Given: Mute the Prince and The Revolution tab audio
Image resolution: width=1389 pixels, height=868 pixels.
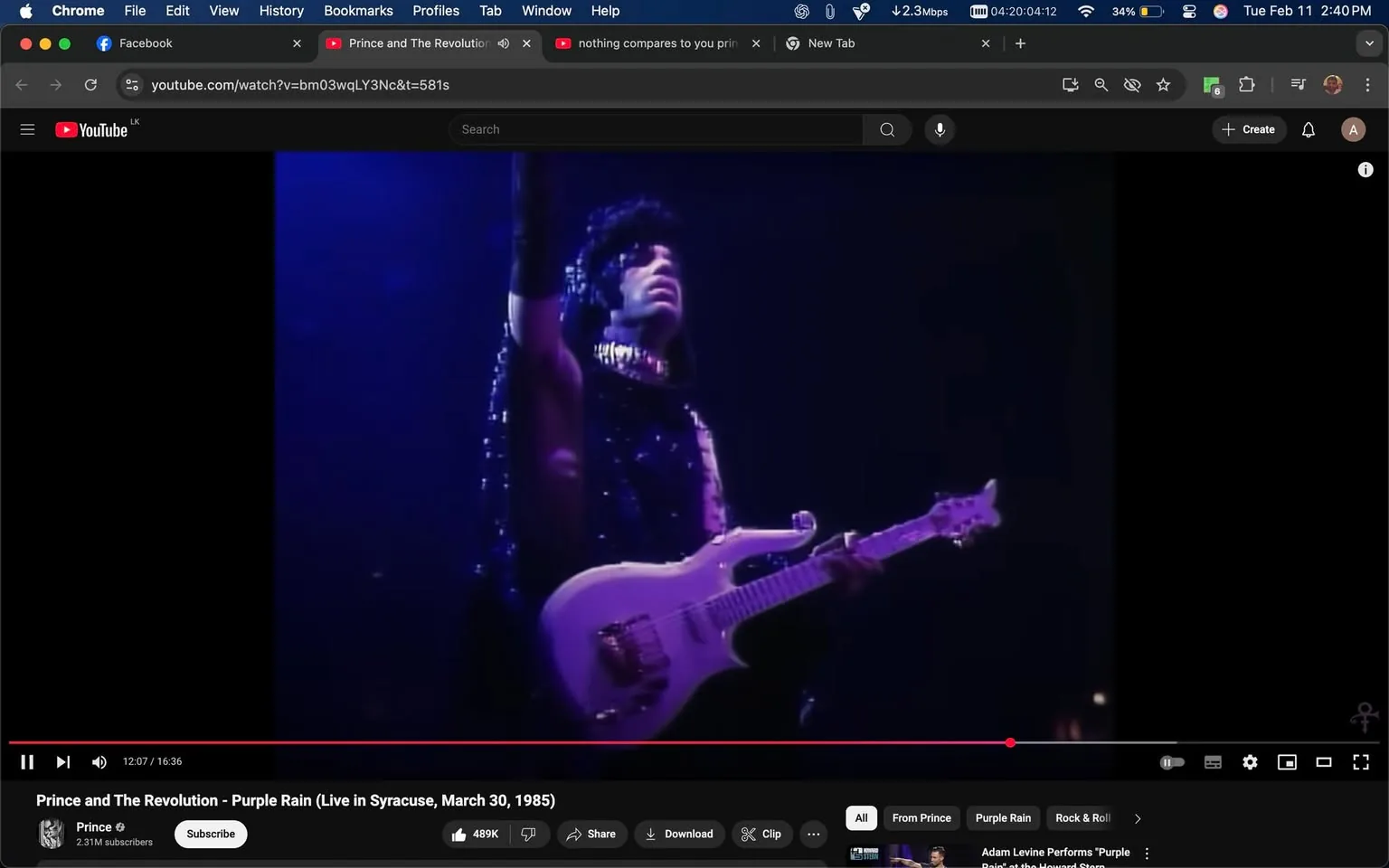Looking at the screenshot, I should tap(504, 42).
